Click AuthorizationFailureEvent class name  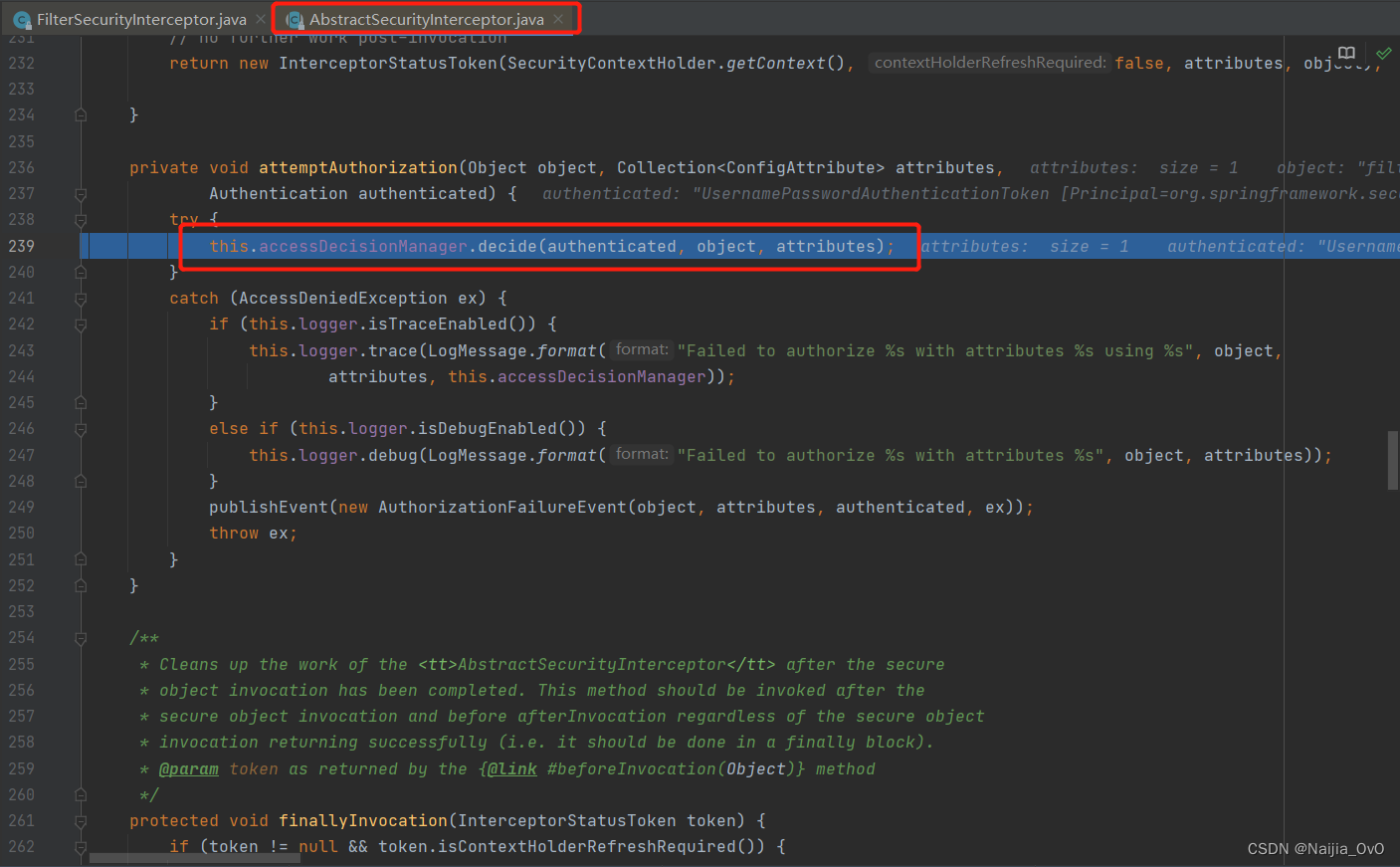[x=502, y=507]
